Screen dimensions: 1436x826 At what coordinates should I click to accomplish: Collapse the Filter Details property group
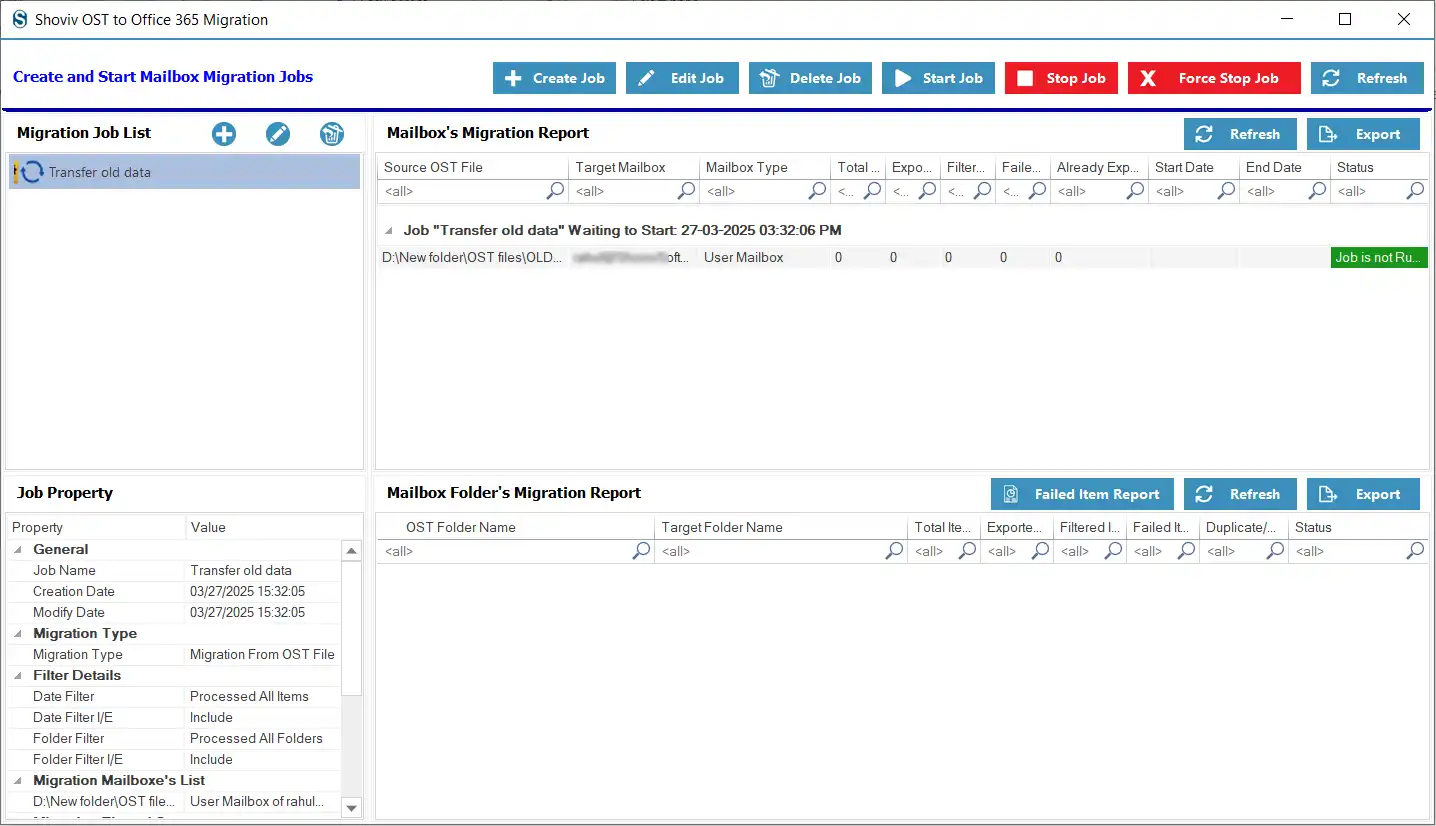pos(17,675)
